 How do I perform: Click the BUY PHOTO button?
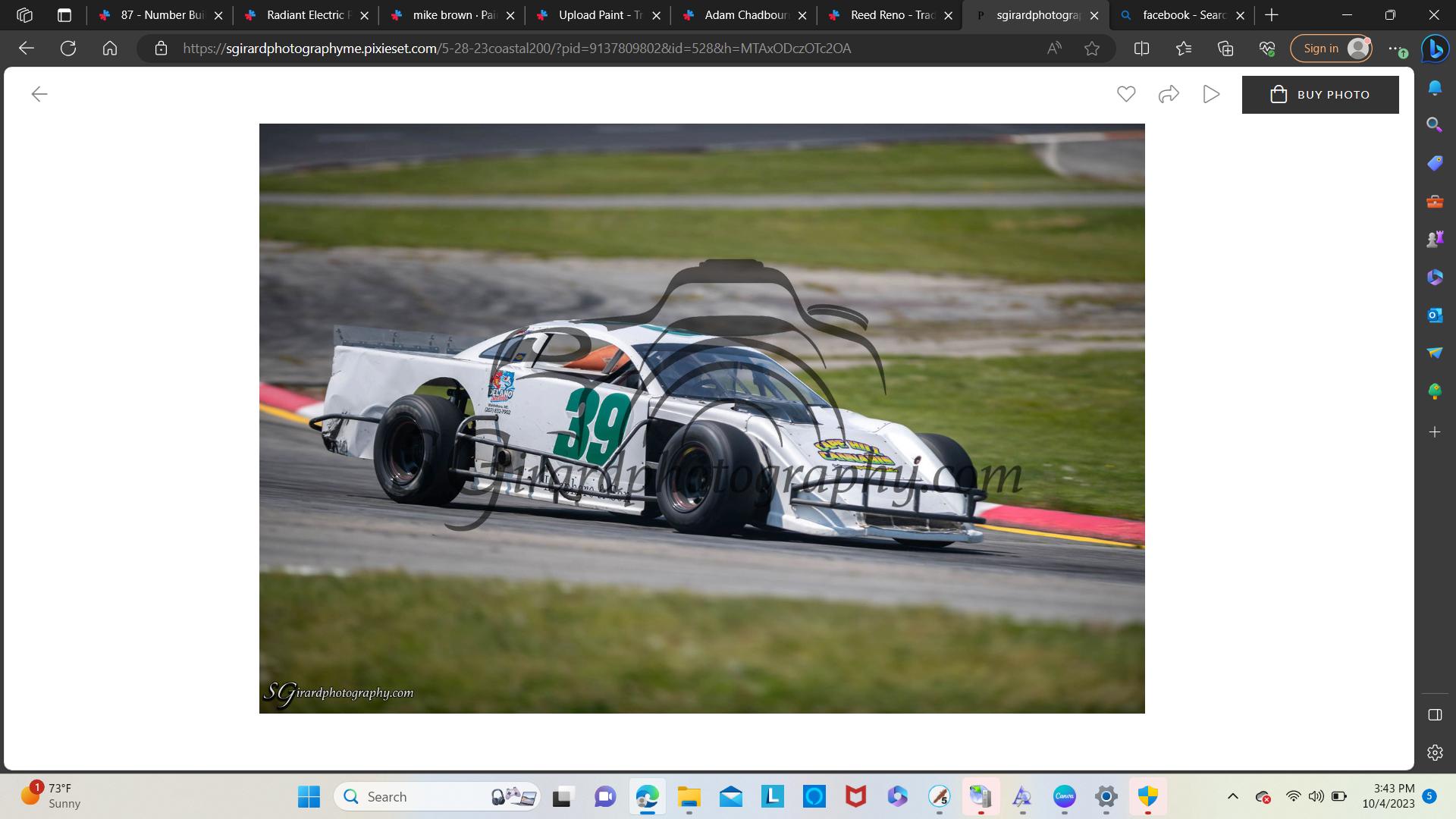click(1320, 94)
